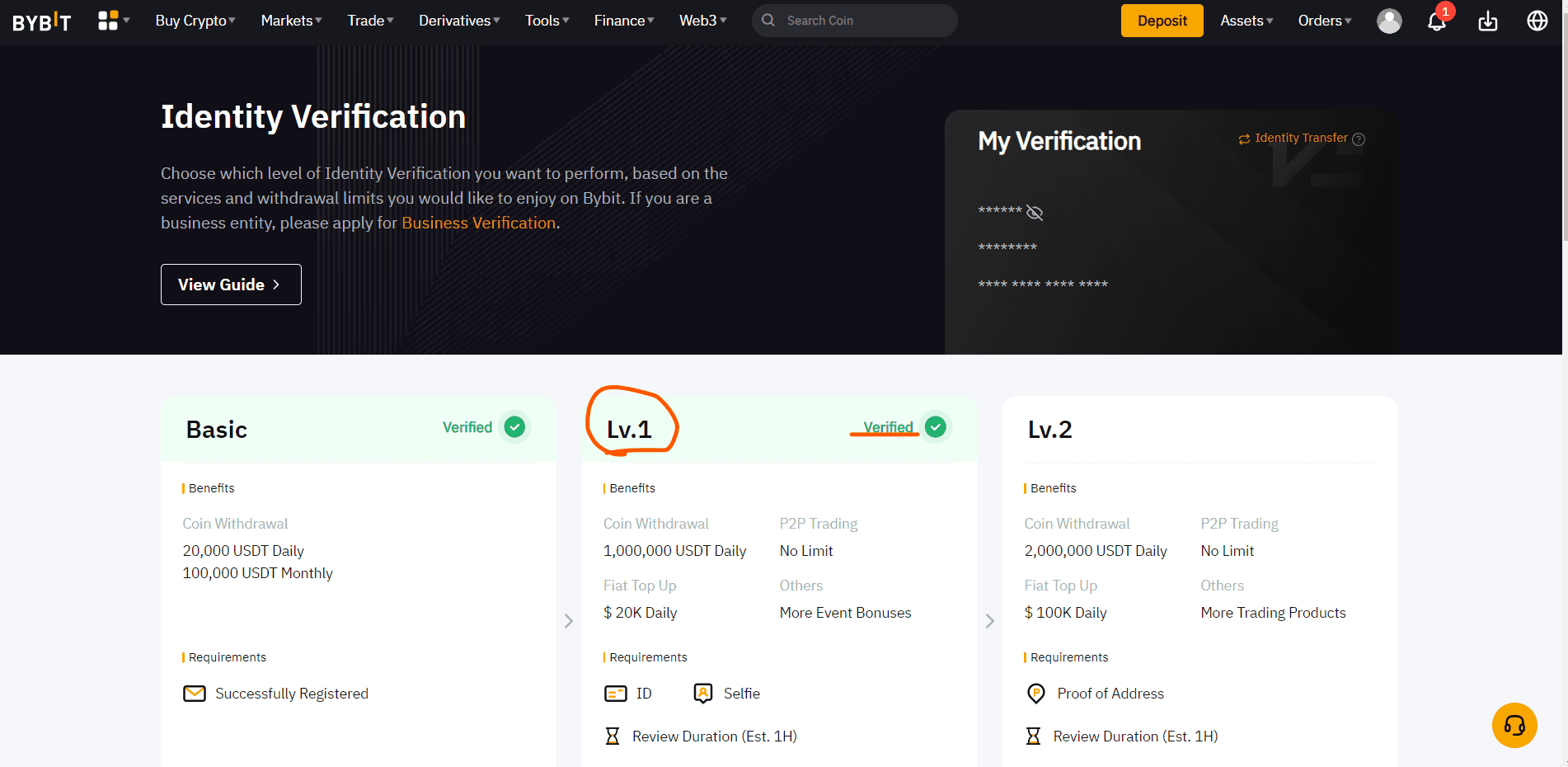Click the Search Coin input field

click(x=855, y=21)
